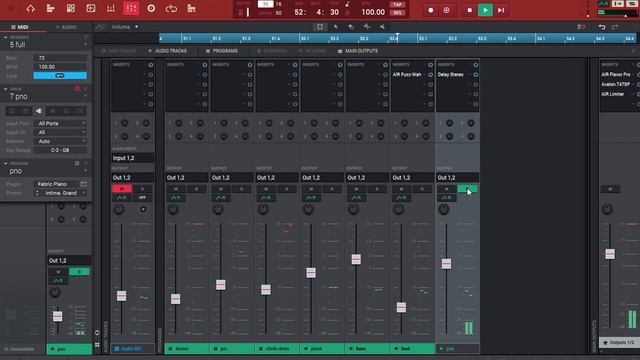Open the Input 1,2 audio input dropdown
640x360 pixels.
point(133,158)
